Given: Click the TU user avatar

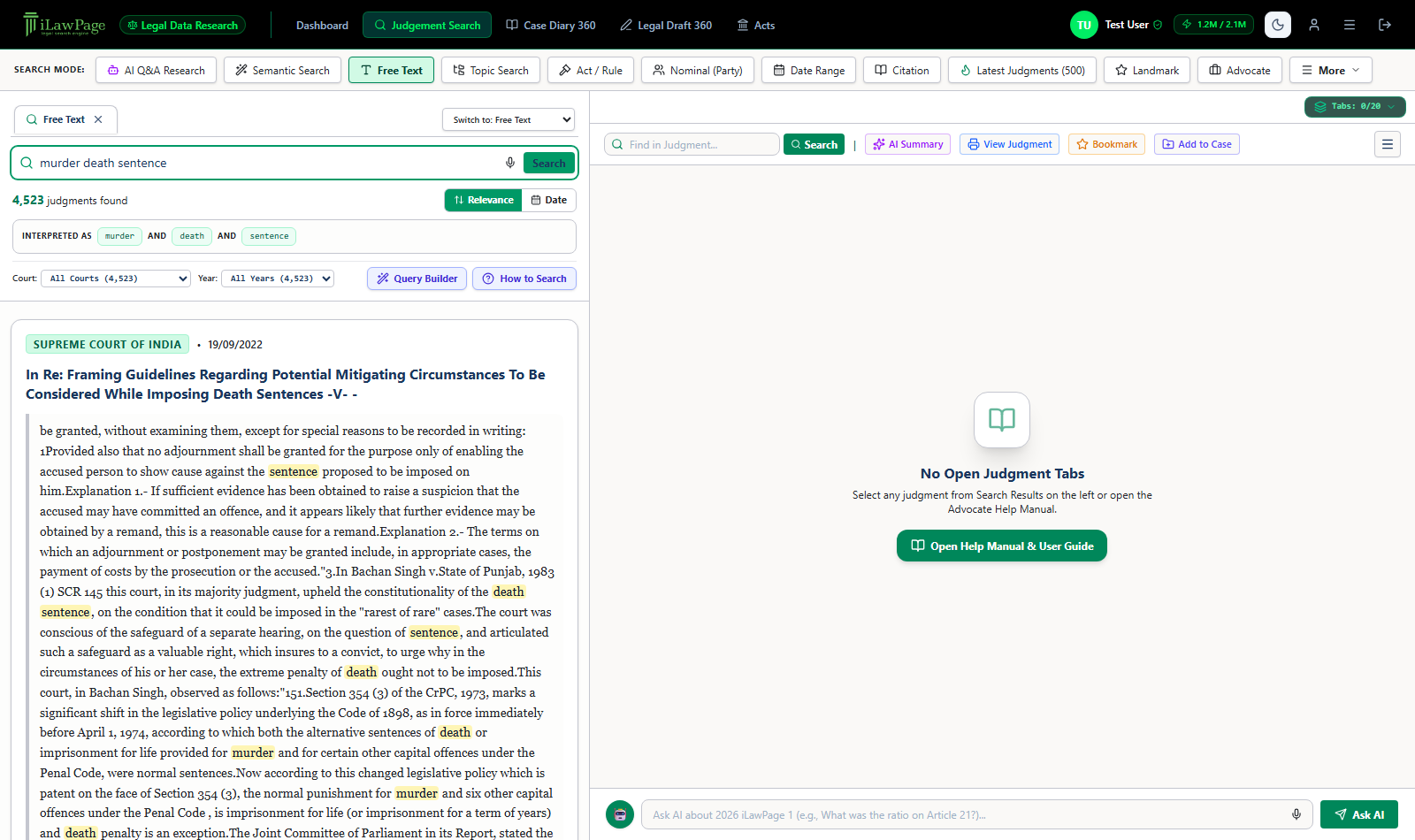Looking at the screenshot, I should tap(1084, 25).
